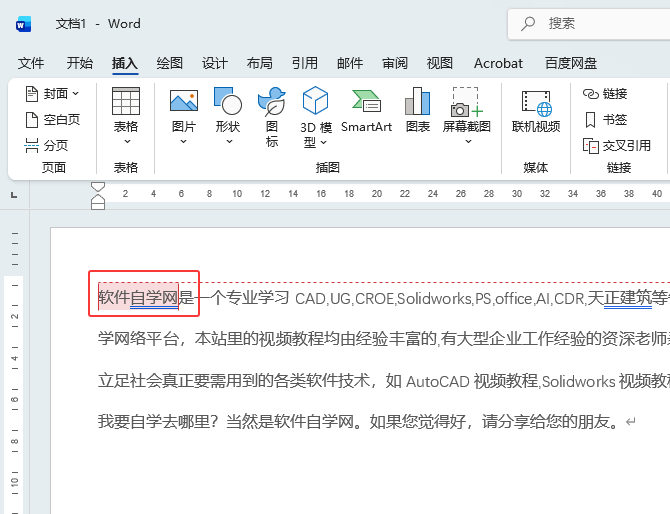The width and height of the screenshot is (670, 514).
Task: Expand the 表格 table dropdown arrow
Action: pyautogui.click(x=127, y=141)
